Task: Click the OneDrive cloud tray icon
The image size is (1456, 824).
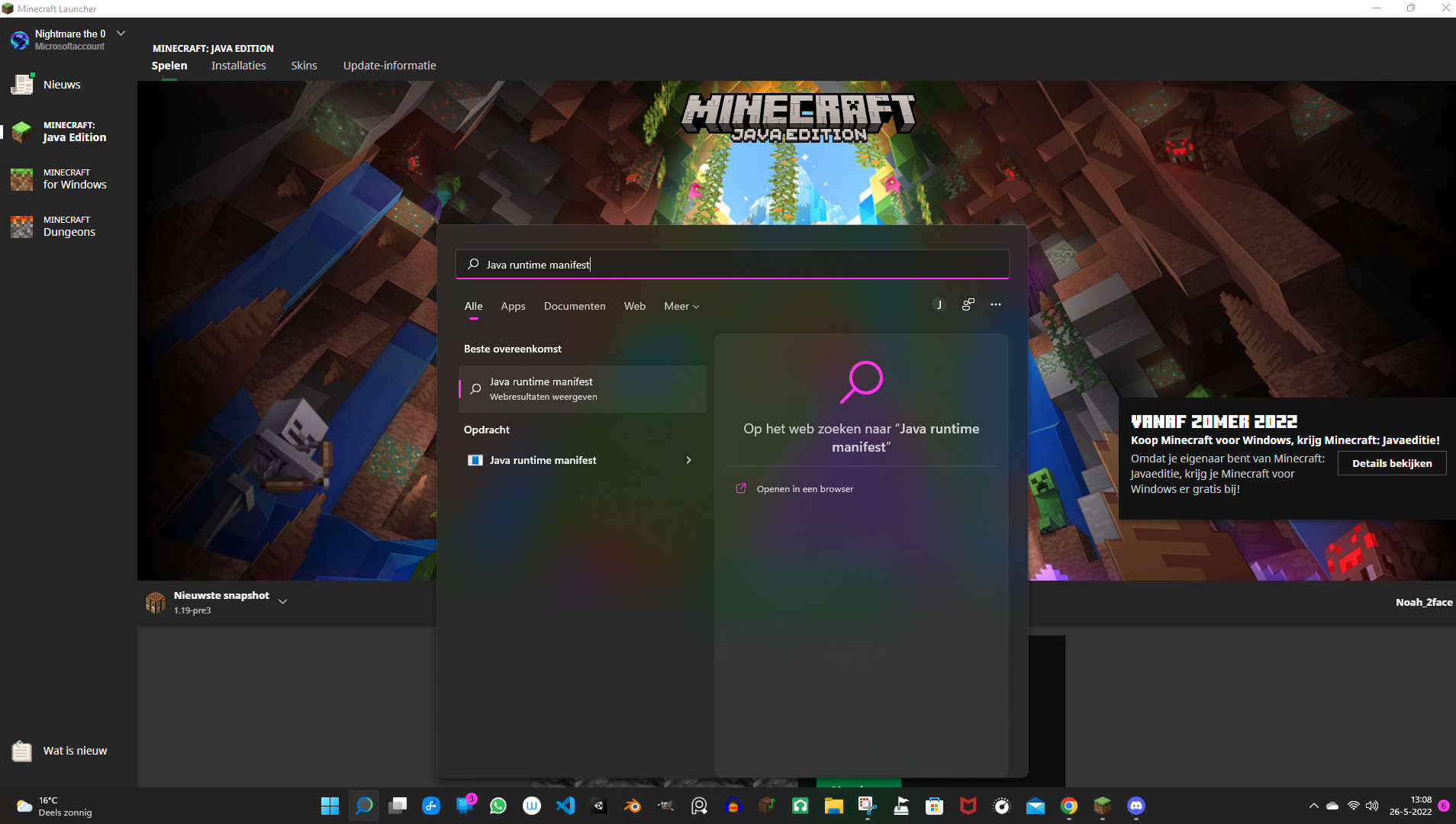Action: (1332, 806)
